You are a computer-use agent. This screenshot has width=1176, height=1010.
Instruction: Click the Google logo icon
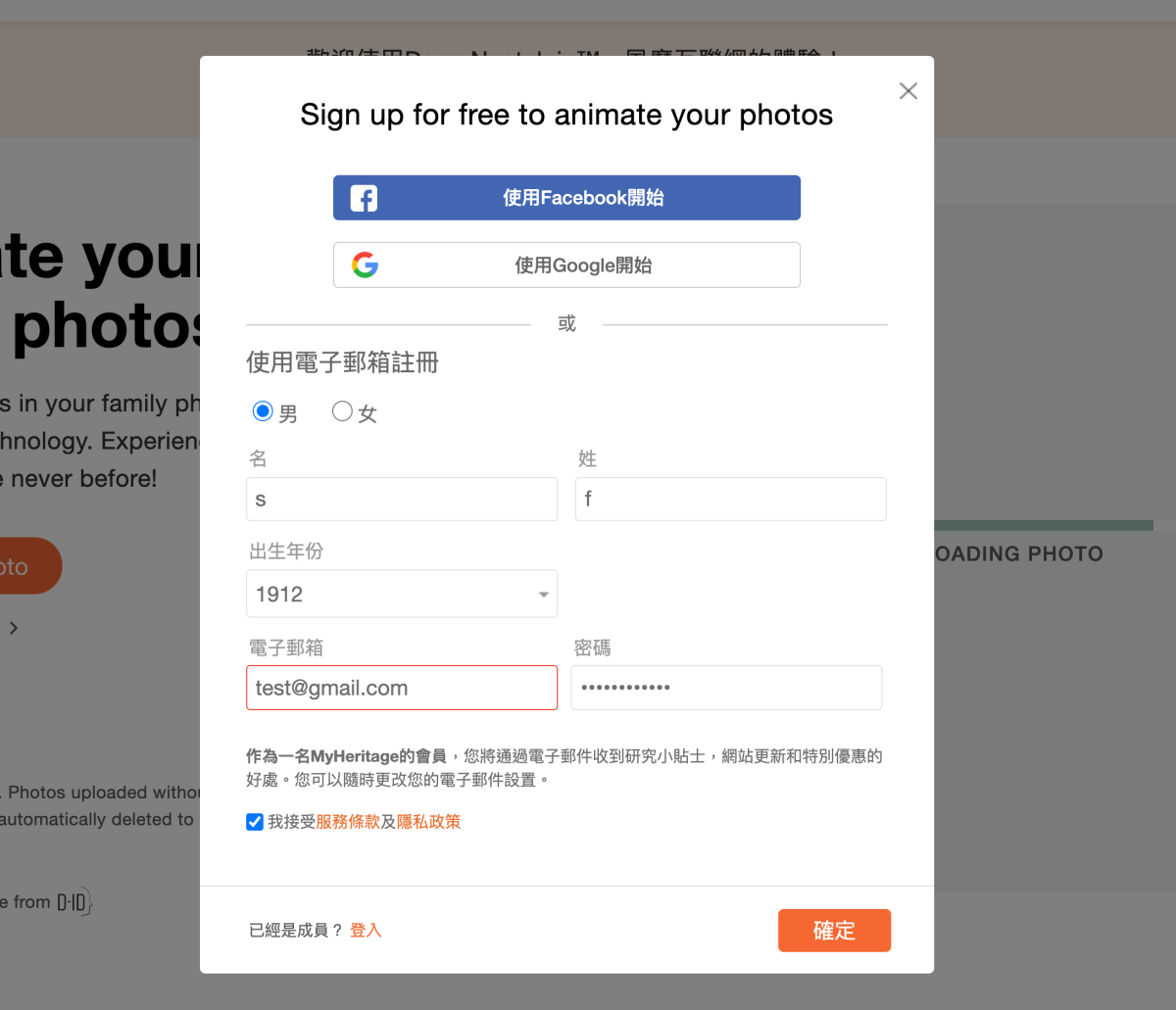coord(365,265)
